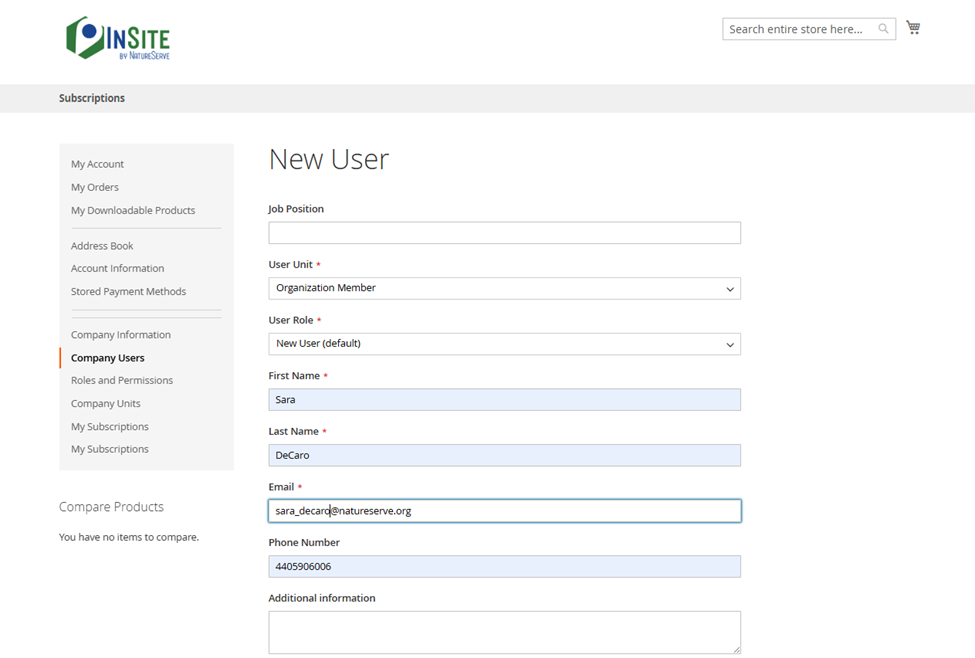Open Company Units
The width and height of the screenshot is (975, 658).
(106, 403)
